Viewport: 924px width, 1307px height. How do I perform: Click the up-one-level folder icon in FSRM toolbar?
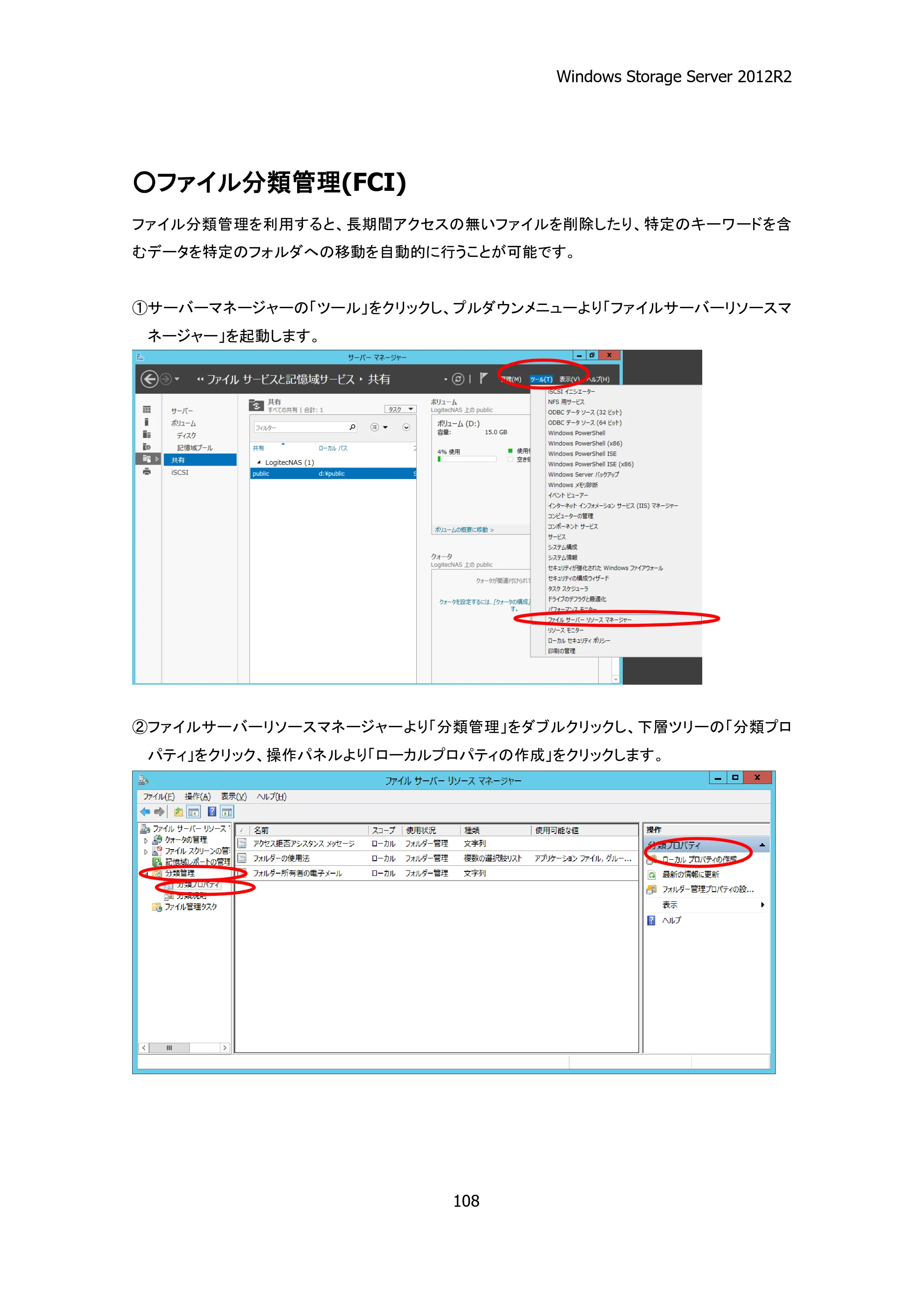point(178,812)
